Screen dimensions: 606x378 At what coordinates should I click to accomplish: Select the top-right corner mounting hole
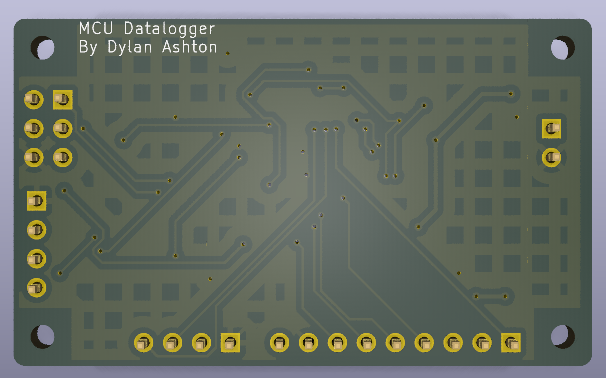click(x=562, y=48)
